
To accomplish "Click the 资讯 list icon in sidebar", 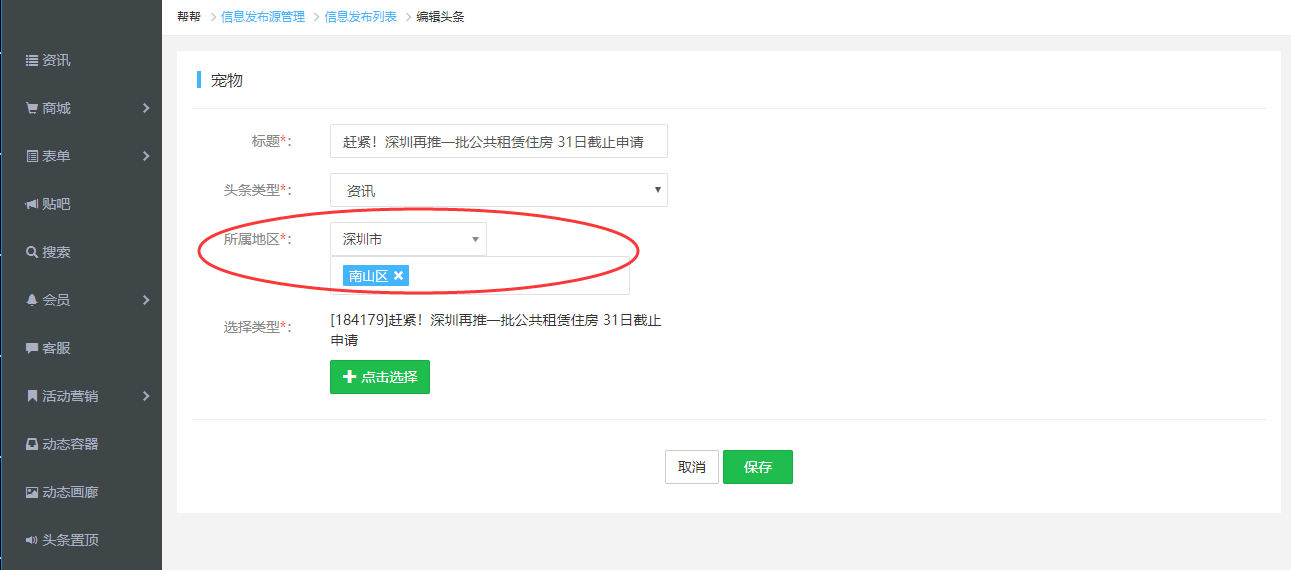I will tap(32, 61).
